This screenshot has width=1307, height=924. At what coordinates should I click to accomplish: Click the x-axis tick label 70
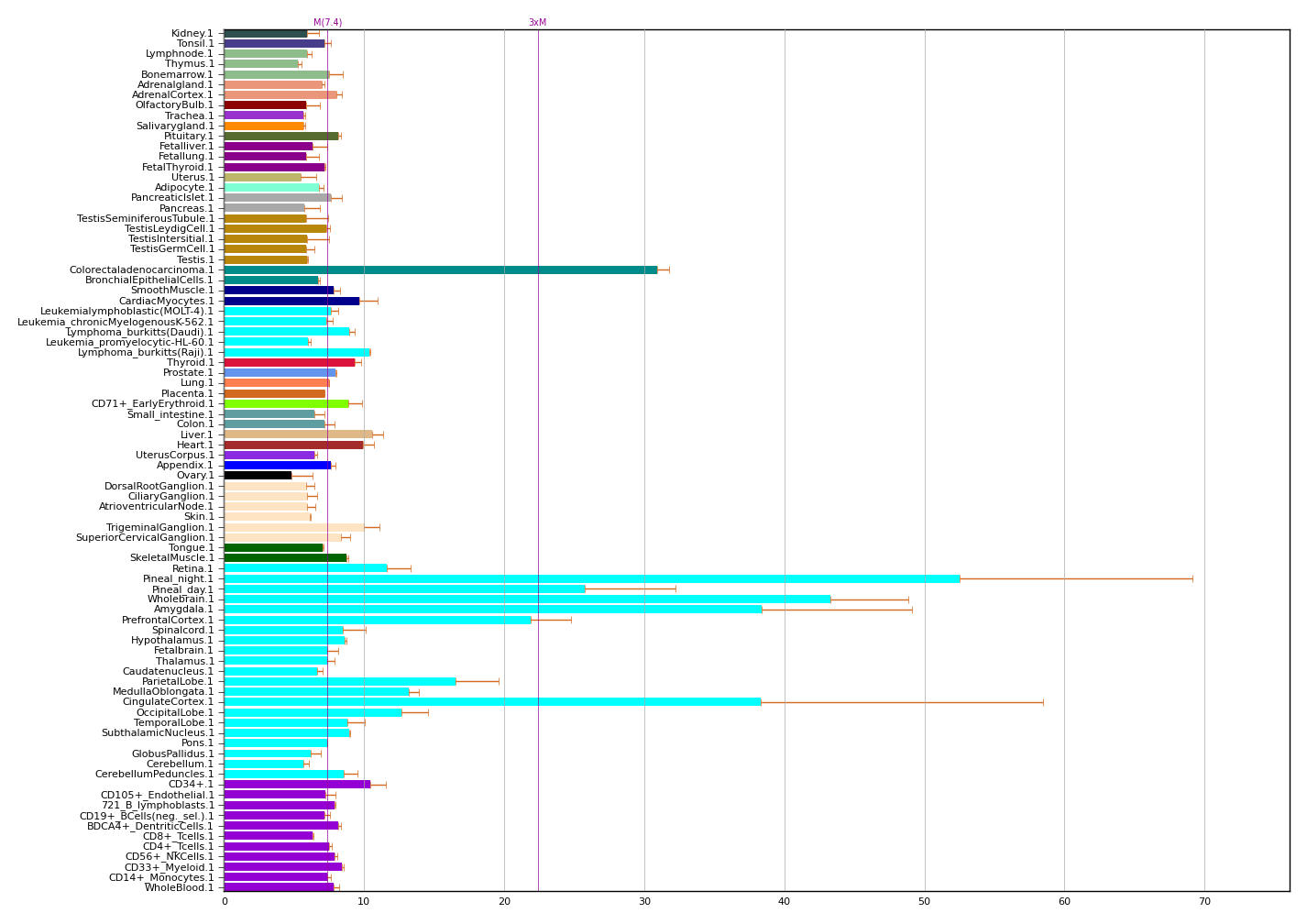(1204, 902)
